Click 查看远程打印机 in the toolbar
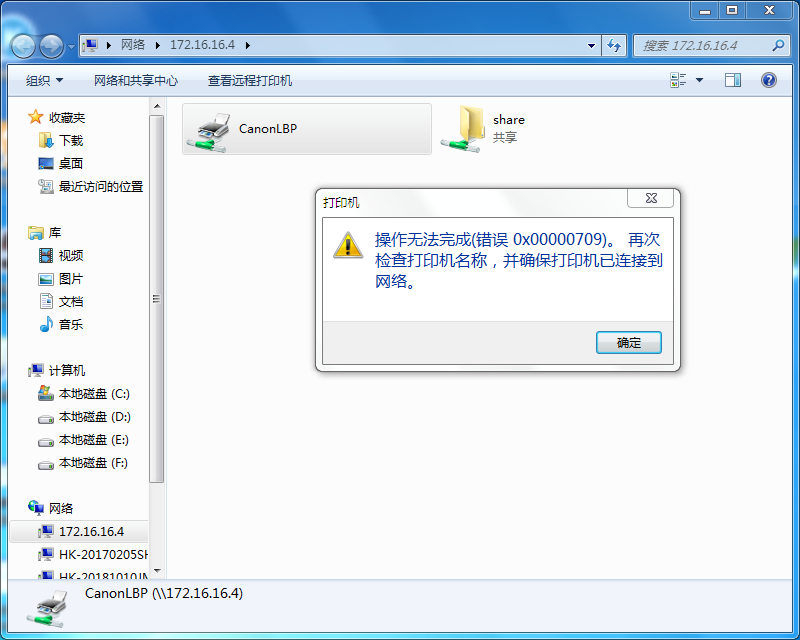 click(249, 81)
